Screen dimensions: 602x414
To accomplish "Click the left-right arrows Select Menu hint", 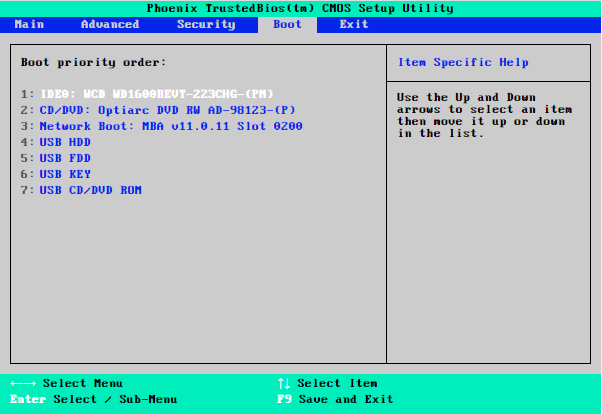I will coord(66,383).
